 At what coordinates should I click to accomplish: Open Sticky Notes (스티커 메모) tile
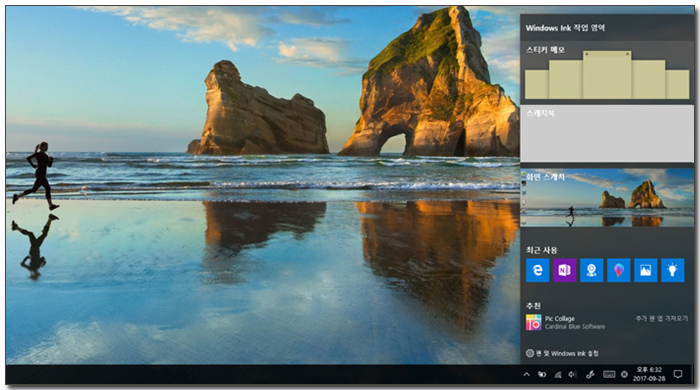(x=607, y=72)
